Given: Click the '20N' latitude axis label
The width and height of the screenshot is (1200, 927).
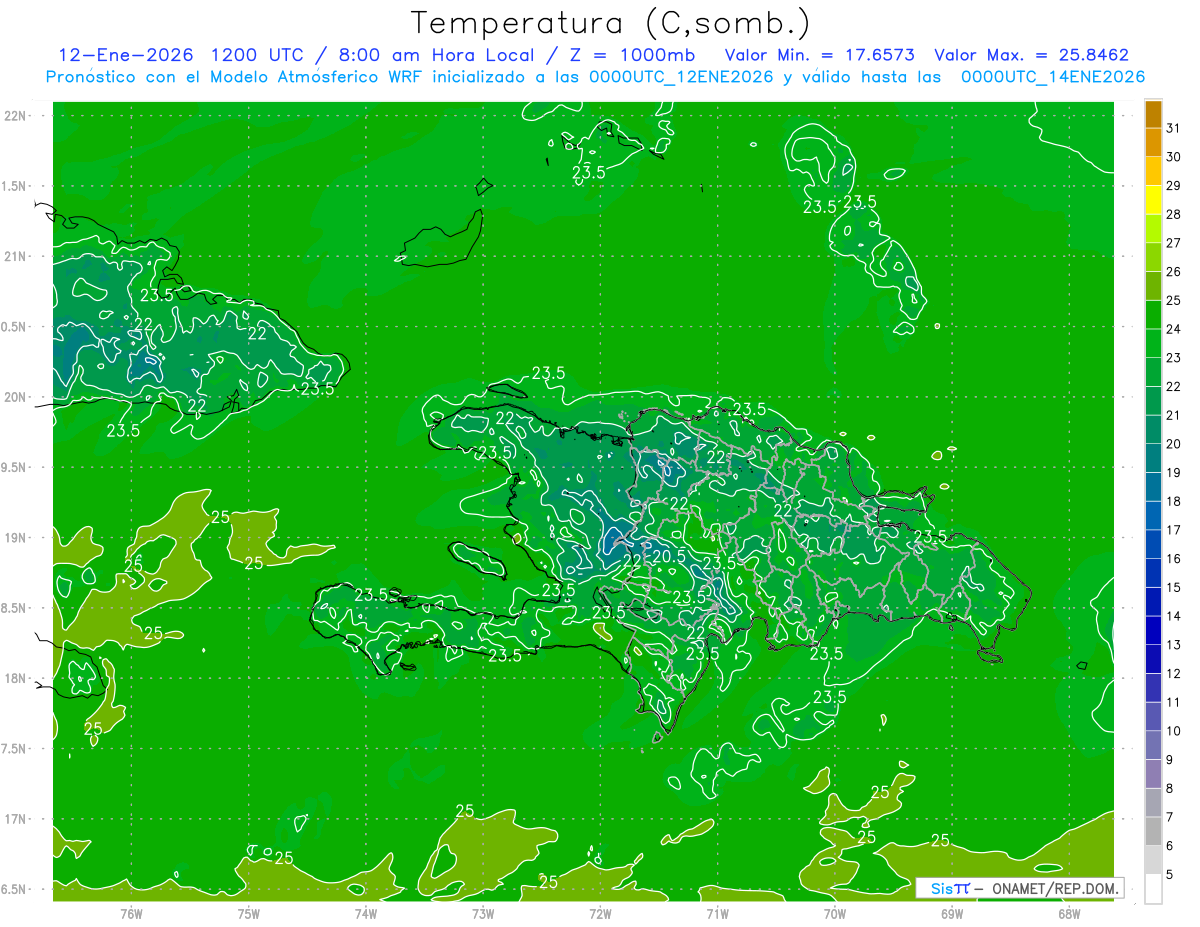Looking at the screenshot, I should coord(17,397).
